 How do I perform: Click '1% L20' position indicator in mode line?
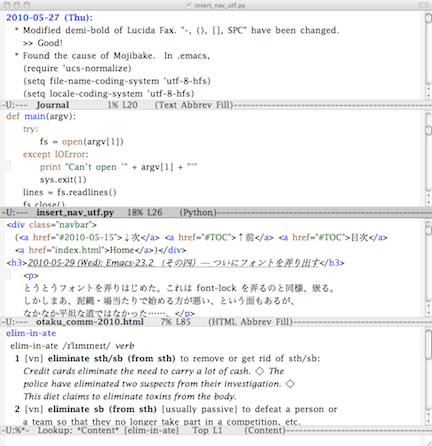(x=122, y=105)
